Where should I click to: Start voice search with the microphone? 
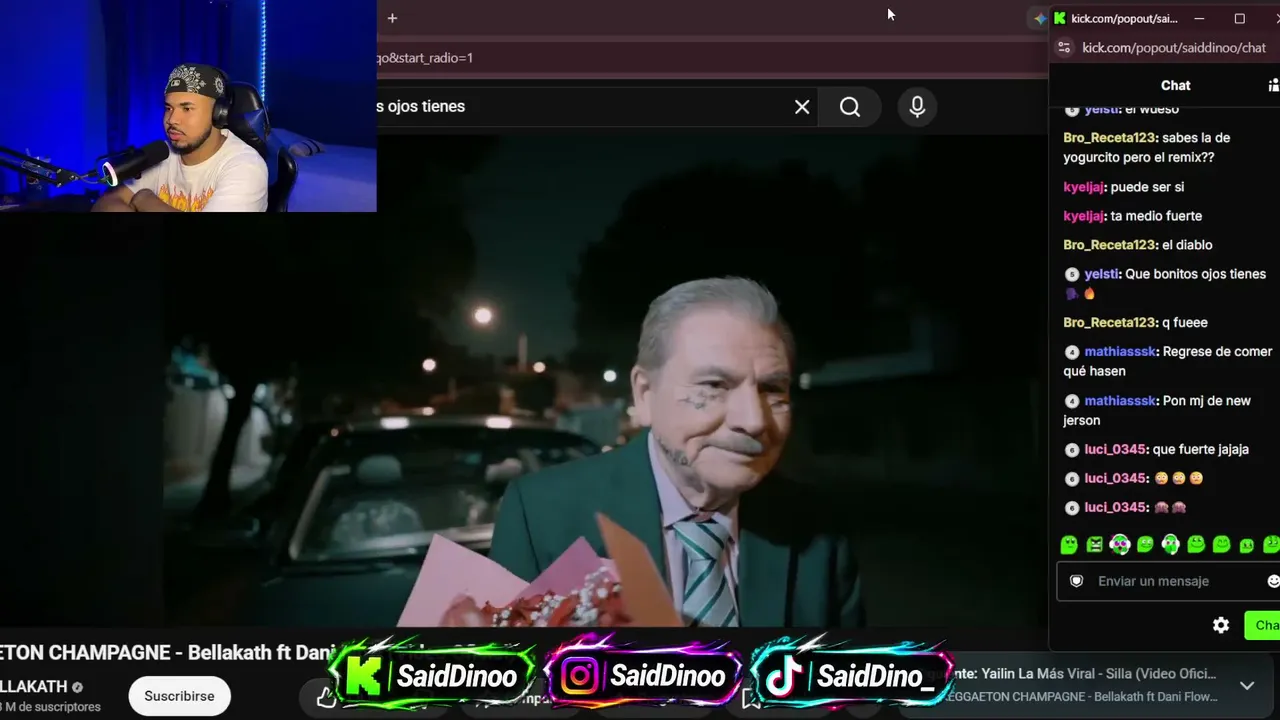click(x=917, y=107)
